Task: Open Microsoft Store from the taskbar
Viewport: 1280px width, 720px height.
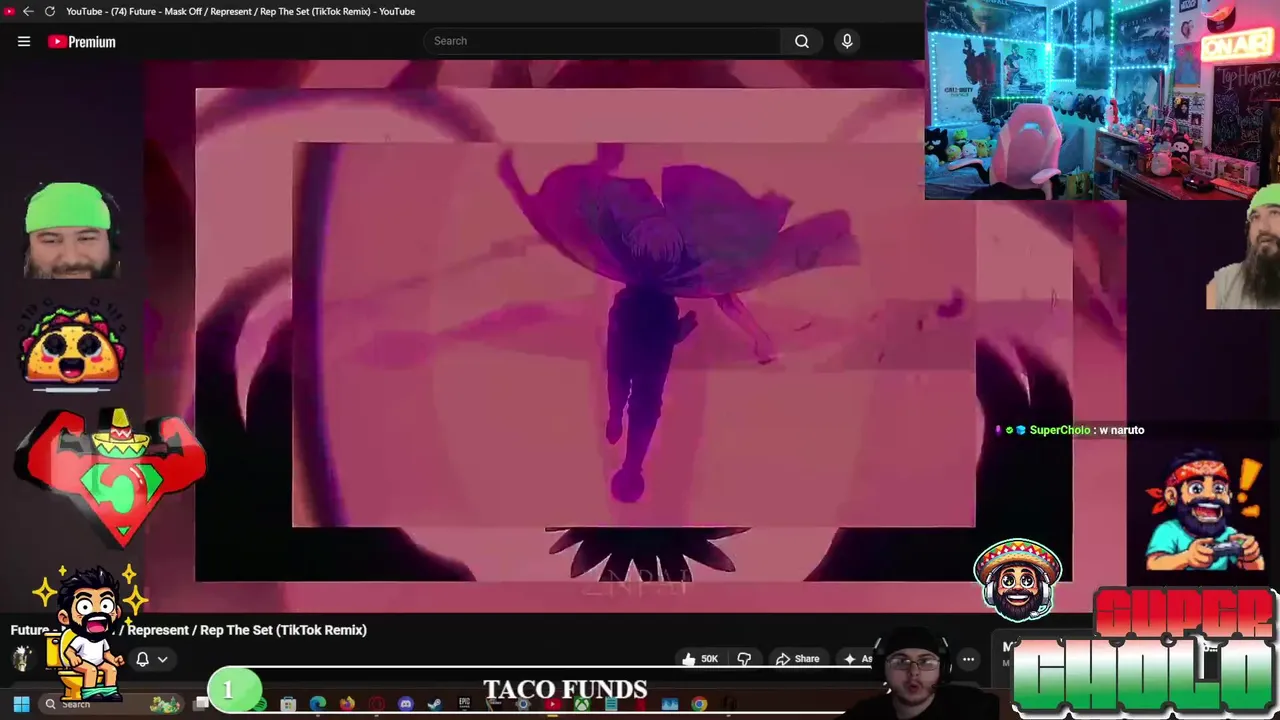Action: 288,704
